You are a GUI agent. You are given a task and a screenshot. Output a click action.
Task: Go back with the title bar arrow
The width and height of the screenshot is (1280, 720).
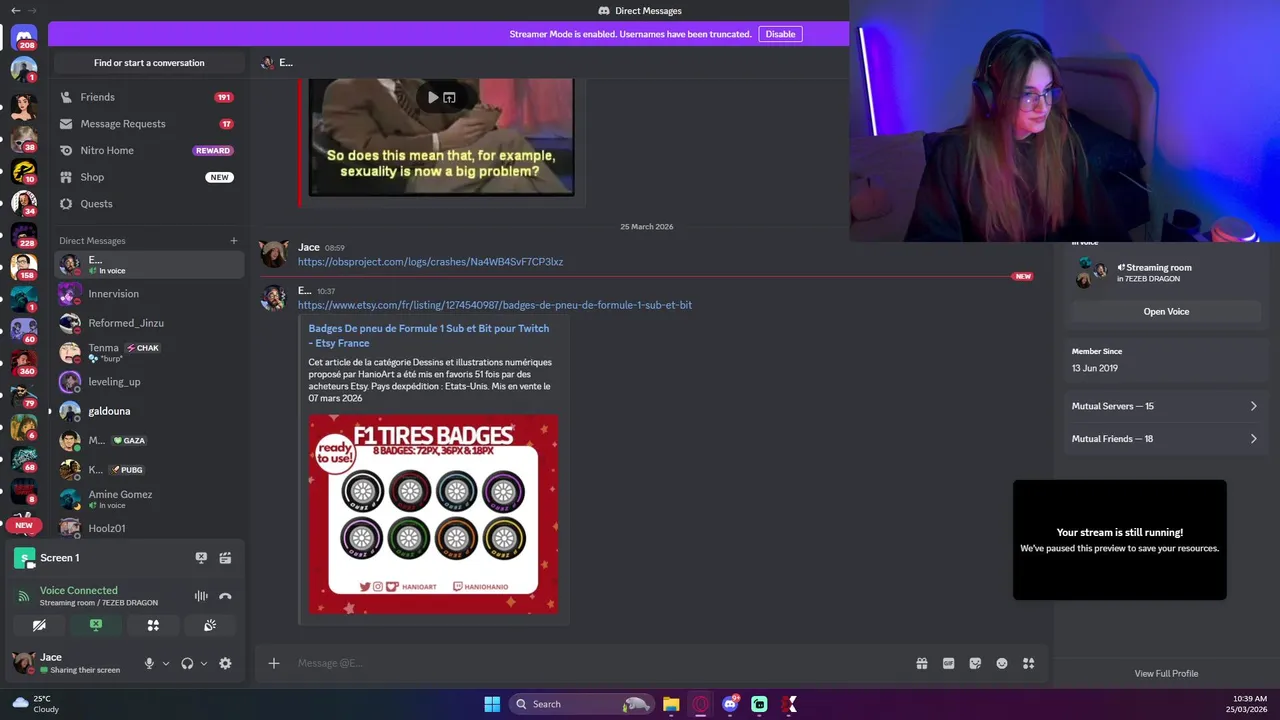[x=15, y=10]
